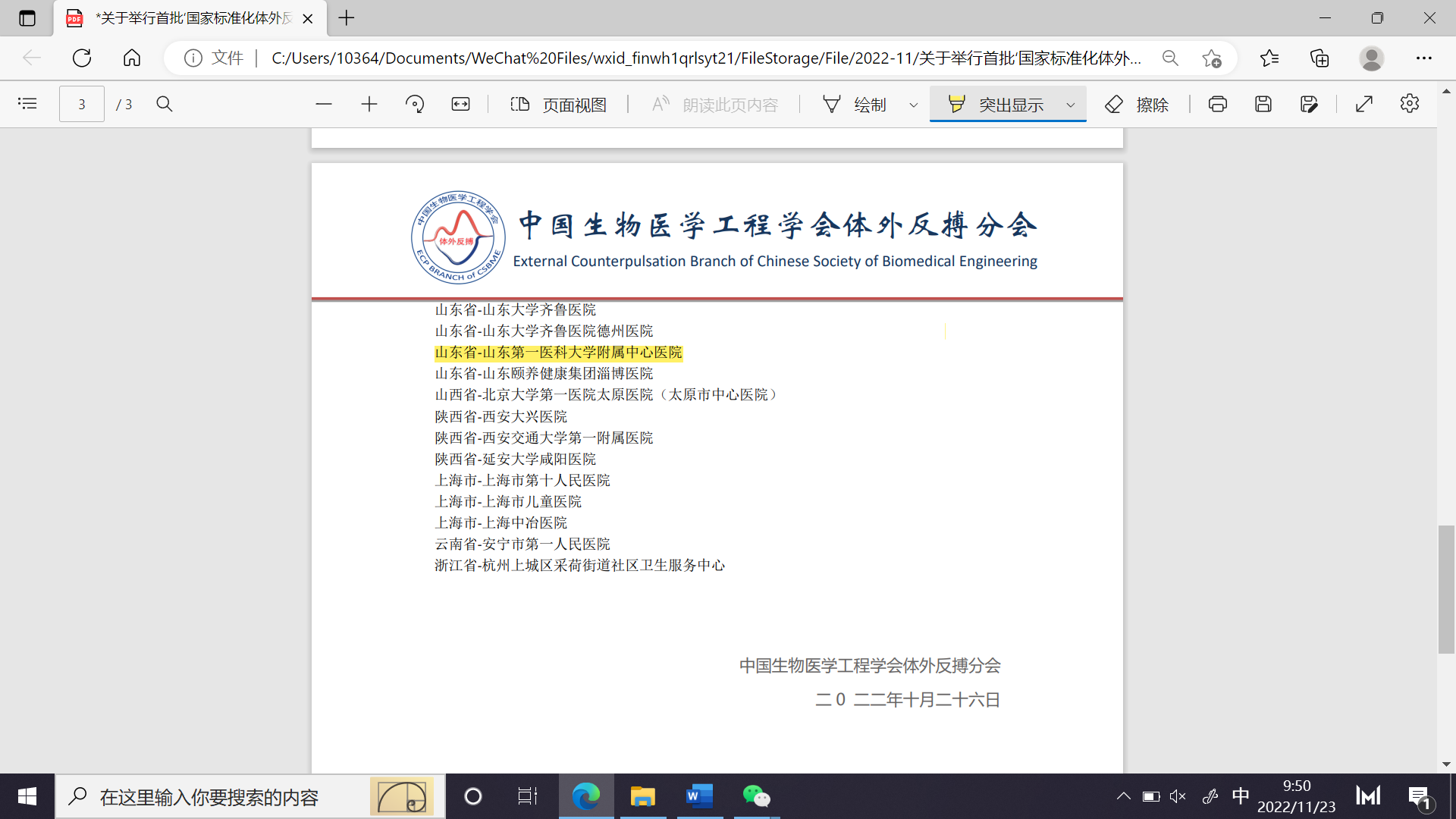Image resolution: width=1456 pixels, height=819 pixels.
Task: Switch to Microsoft Edge on taskbar
Action: point(586,796)
